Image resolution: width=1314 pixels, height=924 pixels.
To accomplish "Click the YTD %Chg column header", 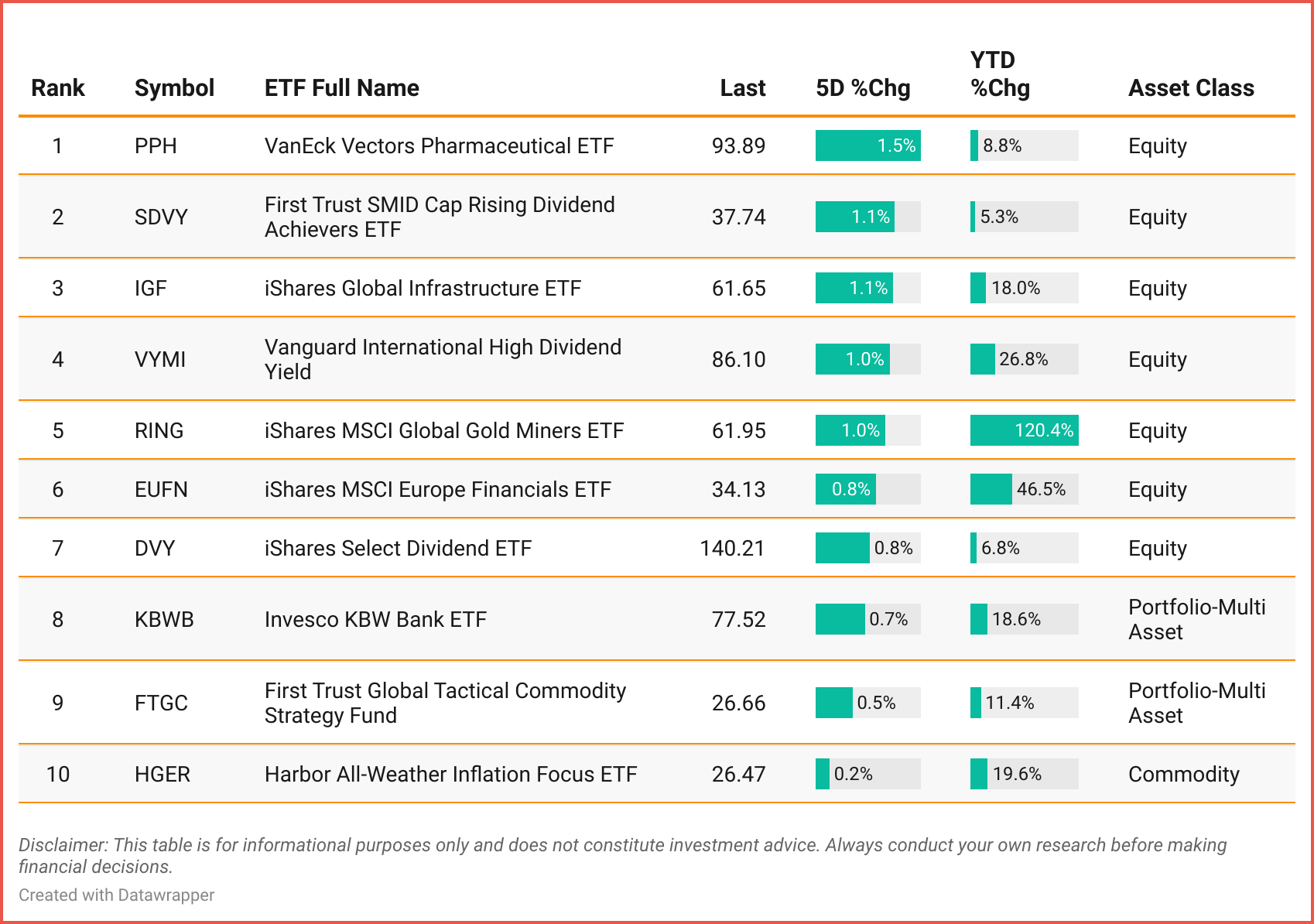I will 1000,74.
